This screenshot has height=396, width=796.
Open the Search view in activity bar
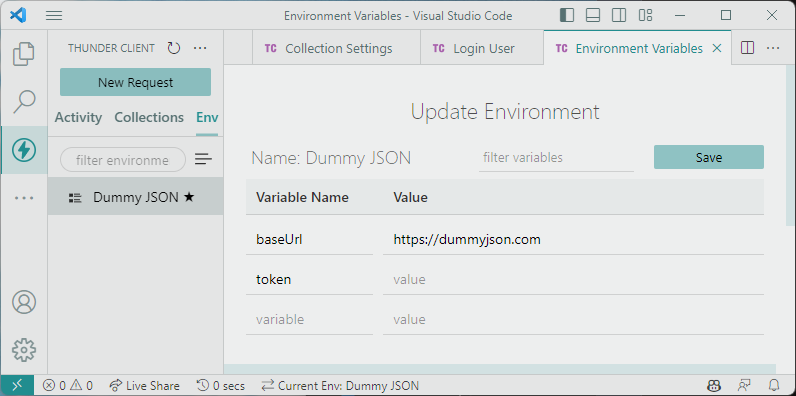(24, 102)
